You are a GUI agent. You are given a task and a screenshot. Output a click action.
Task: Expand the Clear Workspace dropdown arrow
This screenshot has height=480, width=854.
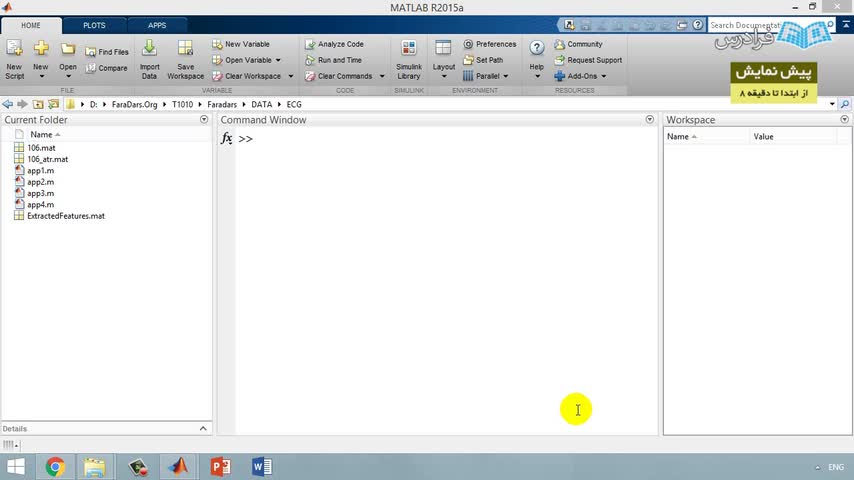point(290,76)
